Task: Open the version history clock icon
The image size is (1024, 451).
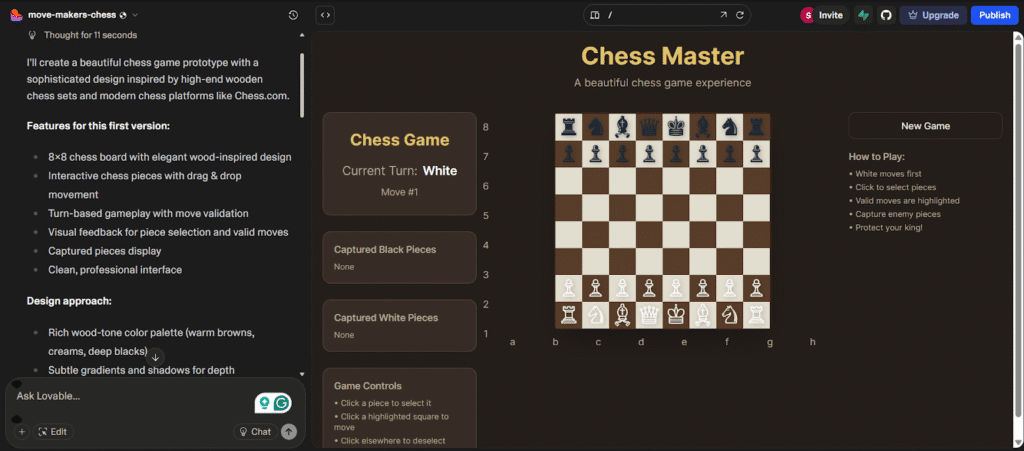Action: click(293, 15)
